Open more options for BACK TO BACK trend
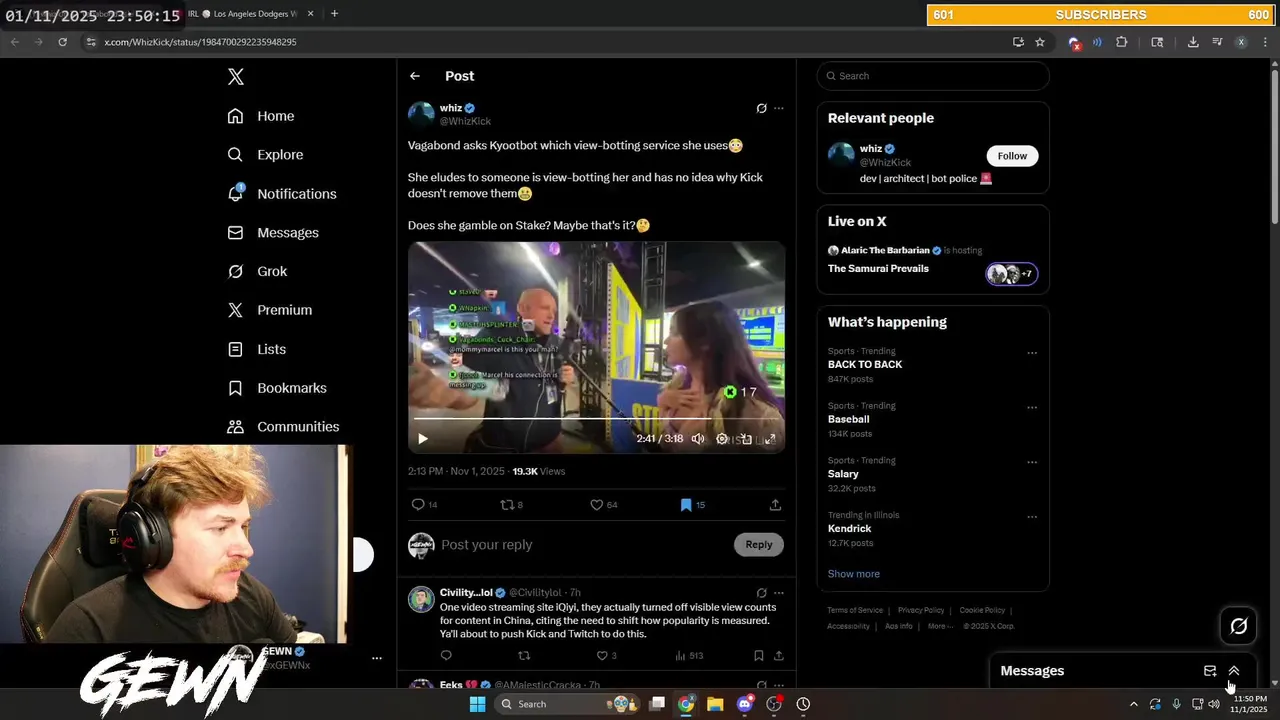This screenshot has height=720, width=1280. (1032, 353)
